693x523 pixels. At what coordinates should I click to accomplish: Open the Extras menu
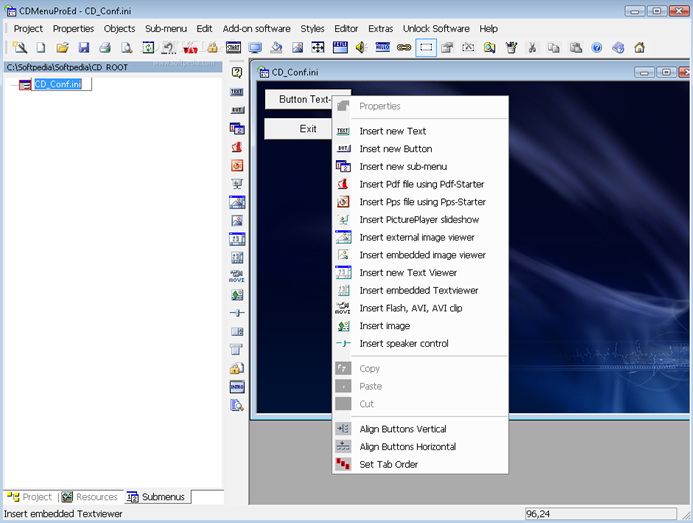381,29
